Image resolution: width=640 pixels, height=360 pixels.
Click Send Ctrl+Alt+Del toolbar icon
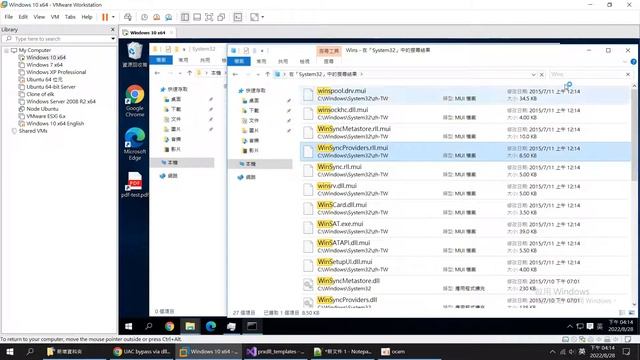pyautogui.click(x=128, y=17)
